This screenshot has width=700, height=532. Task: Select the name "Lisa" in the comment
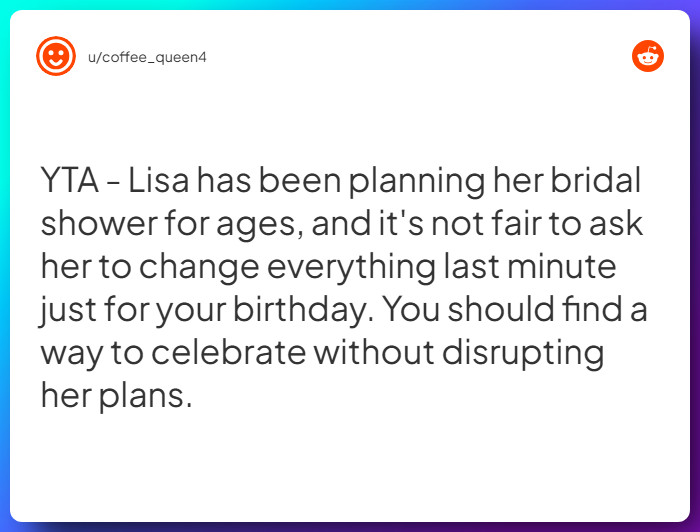(x=158, y=180)
